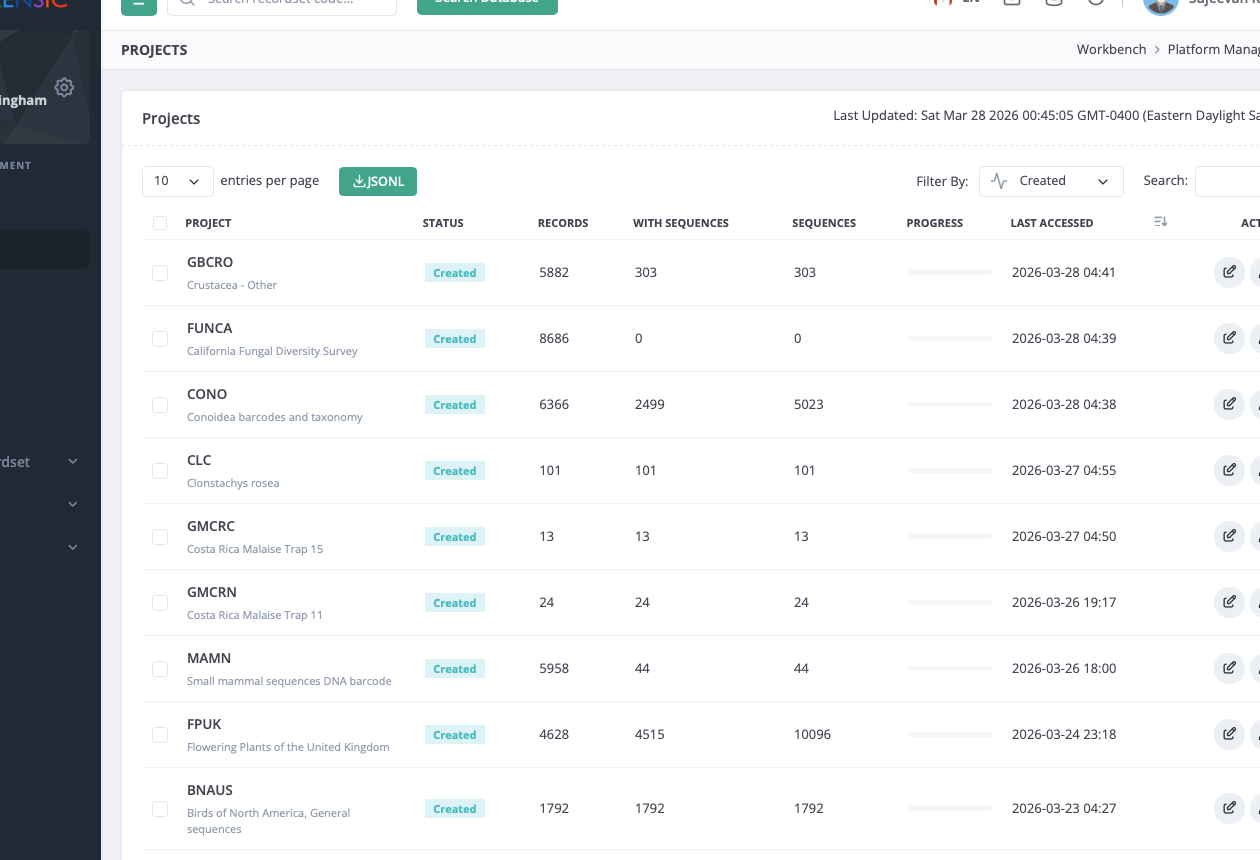Viewport: 1260px width, 860px height.
Task: Open the BNAUS project link
Action: click(210, 790)
